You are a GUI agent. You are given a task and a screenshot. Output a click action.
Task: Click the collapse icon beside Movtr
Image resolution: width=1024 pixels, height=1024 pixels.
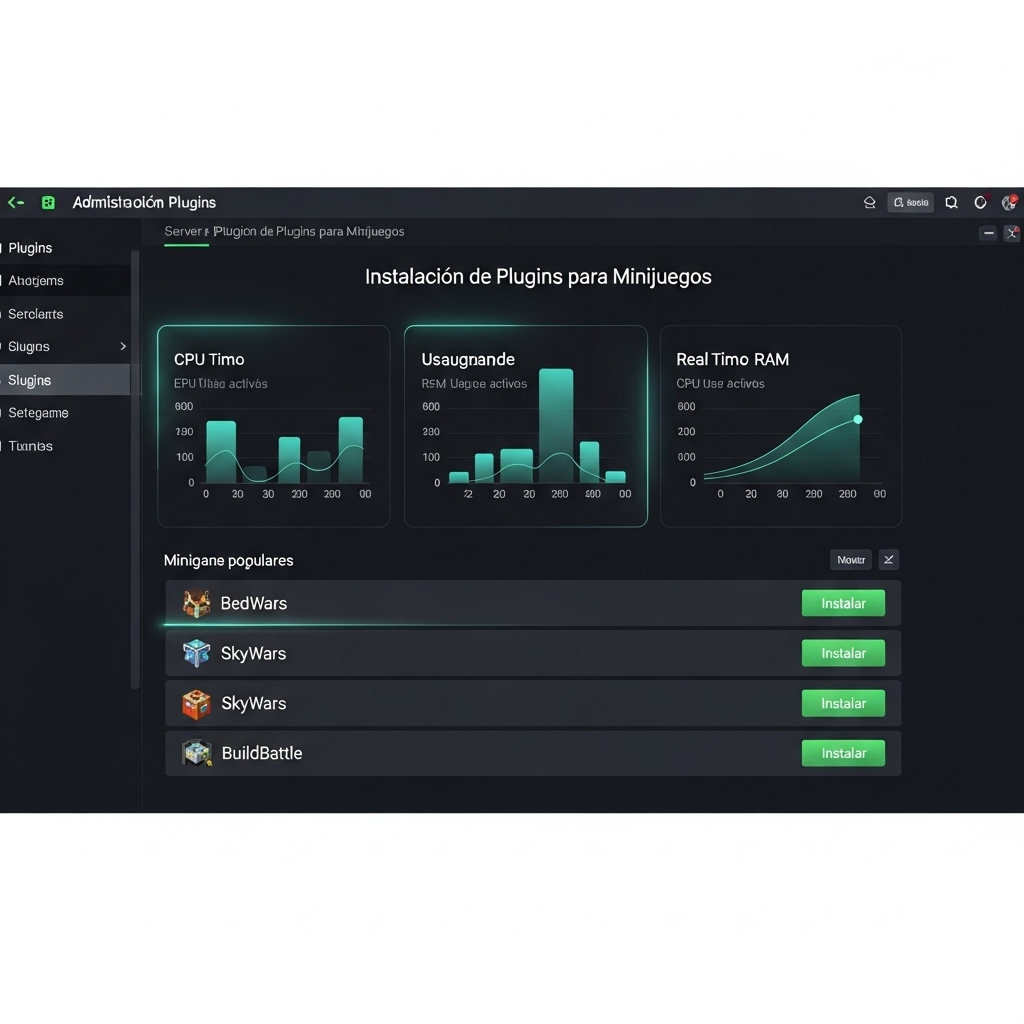(889, 560)
